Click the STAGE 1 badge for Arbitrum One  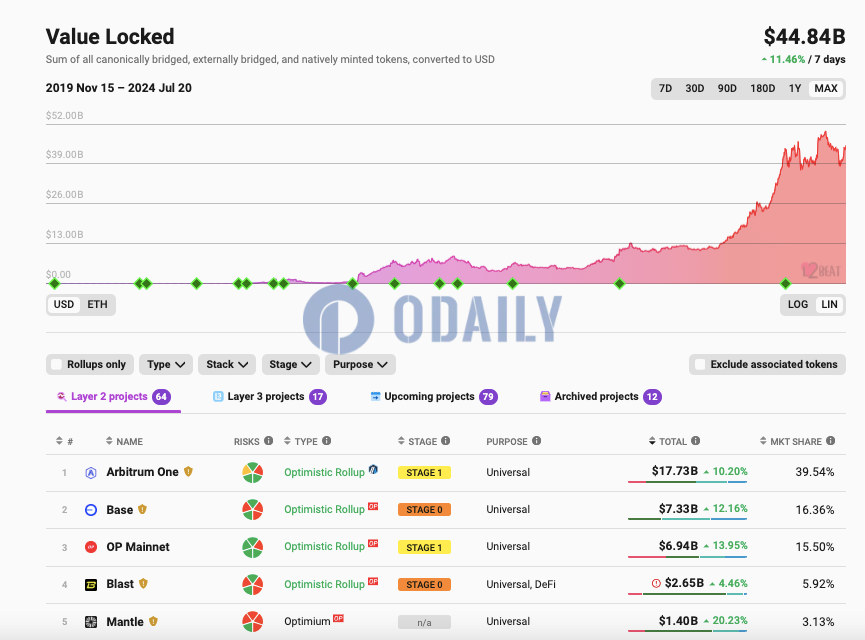coord(424,473)
